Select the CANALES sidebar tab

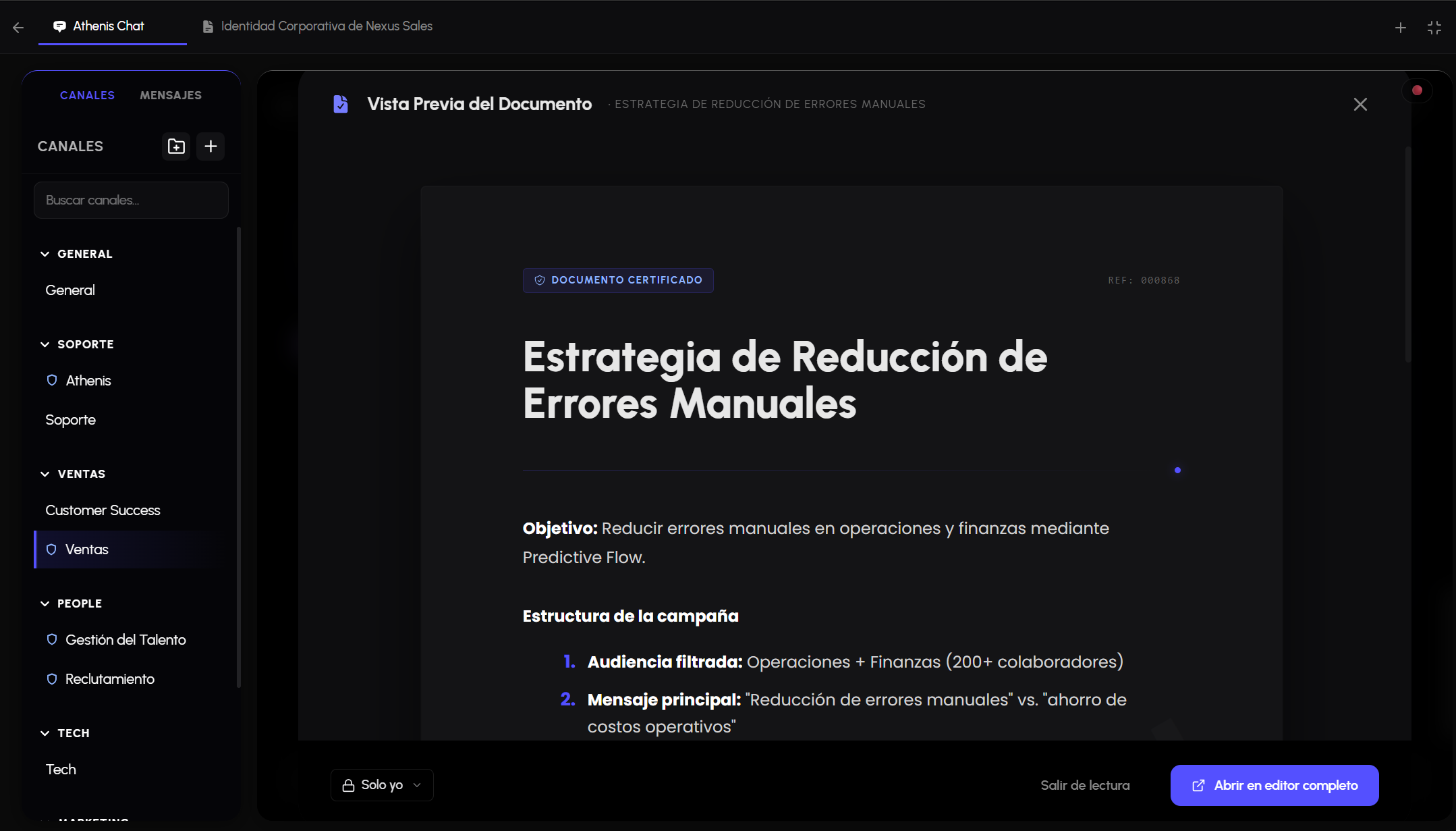(87, 95)
